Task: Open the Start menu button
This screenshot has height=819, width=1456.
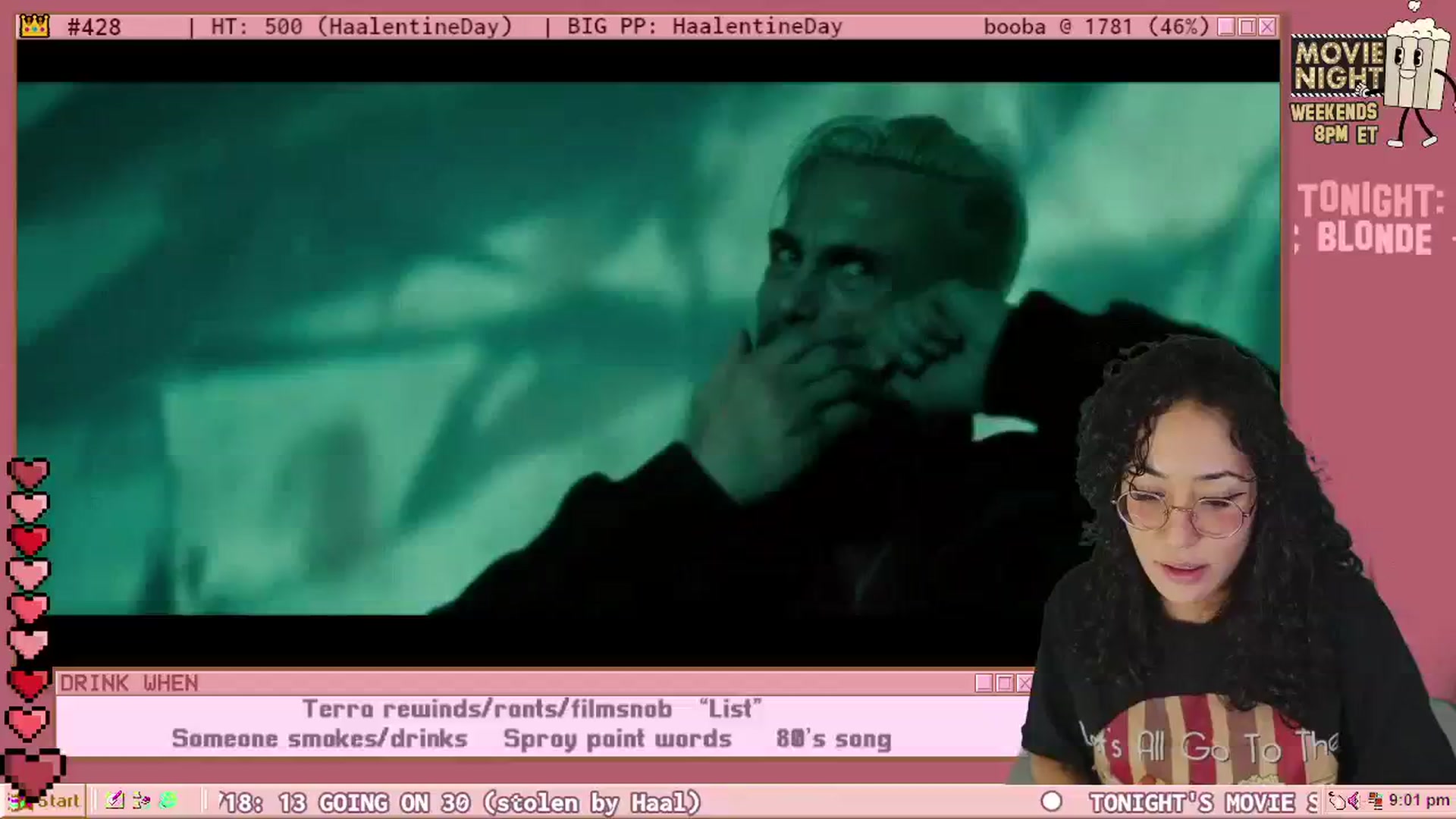Action: (x=45, y=801)
